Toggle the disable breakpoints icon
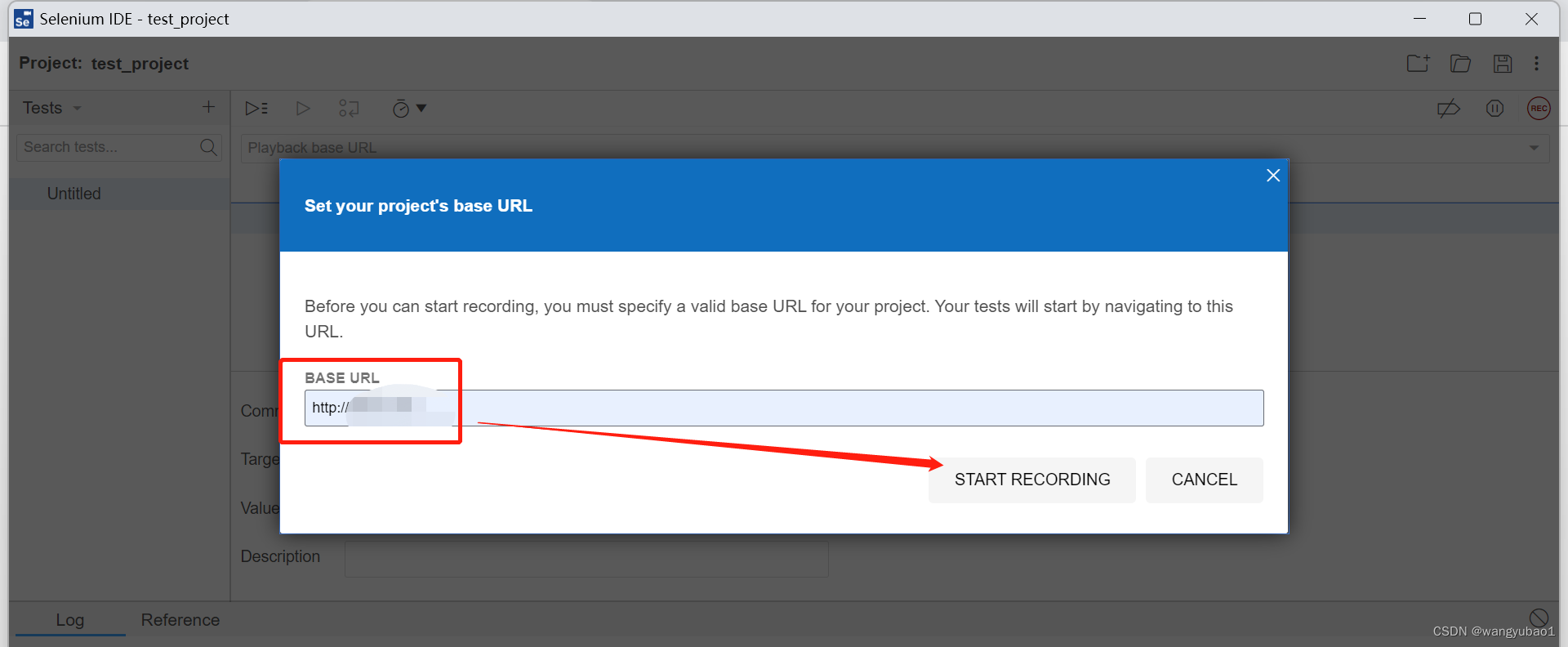 coord(1449,108)
